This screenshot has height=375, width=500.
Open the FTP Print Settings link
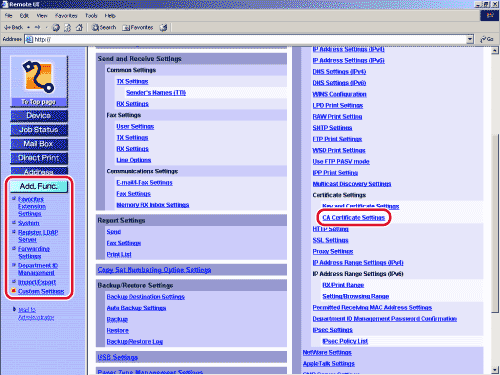click(337, 139)
